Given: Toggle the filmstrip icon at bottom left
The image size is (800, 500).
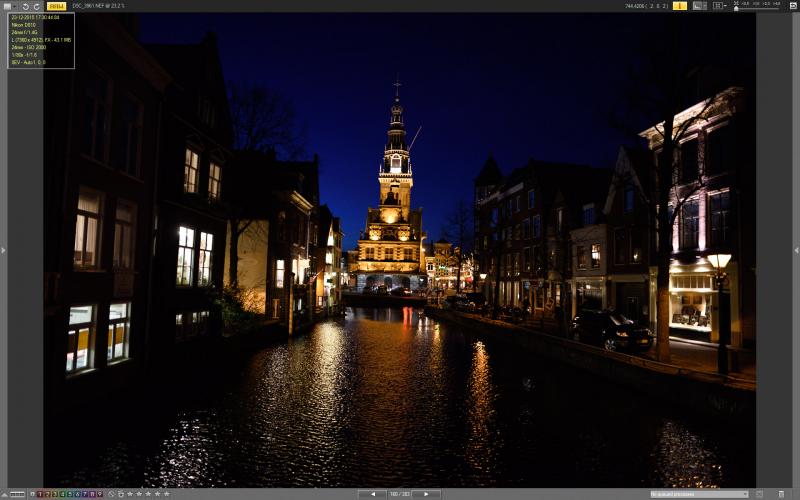Looking at the screenshot, I should (x=17, y=494).
